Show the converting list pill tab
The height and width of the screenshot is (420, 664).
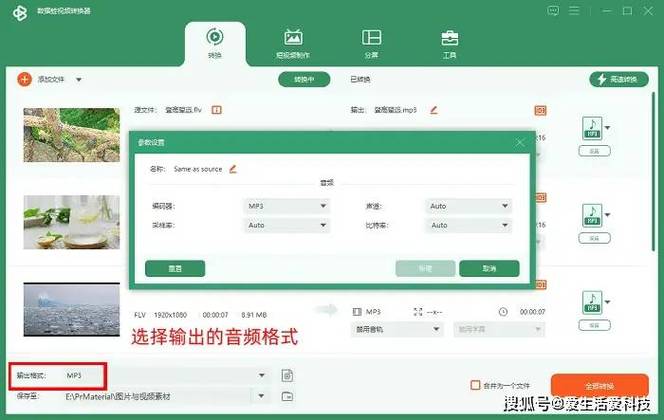coord(304,79)
